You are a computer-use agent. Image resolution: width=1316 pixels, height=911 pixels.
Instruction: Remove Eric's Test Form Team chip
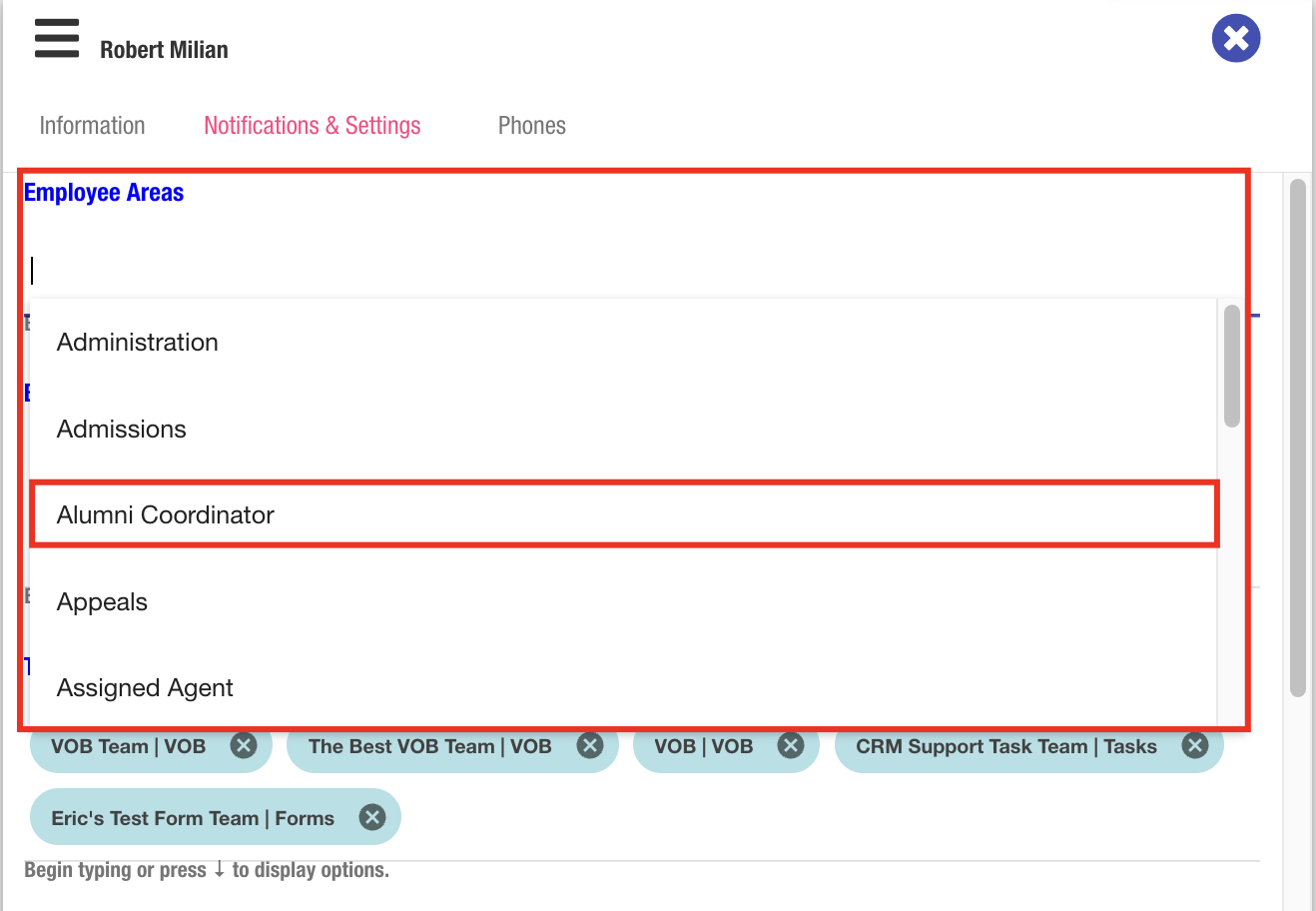click(372, 817)
